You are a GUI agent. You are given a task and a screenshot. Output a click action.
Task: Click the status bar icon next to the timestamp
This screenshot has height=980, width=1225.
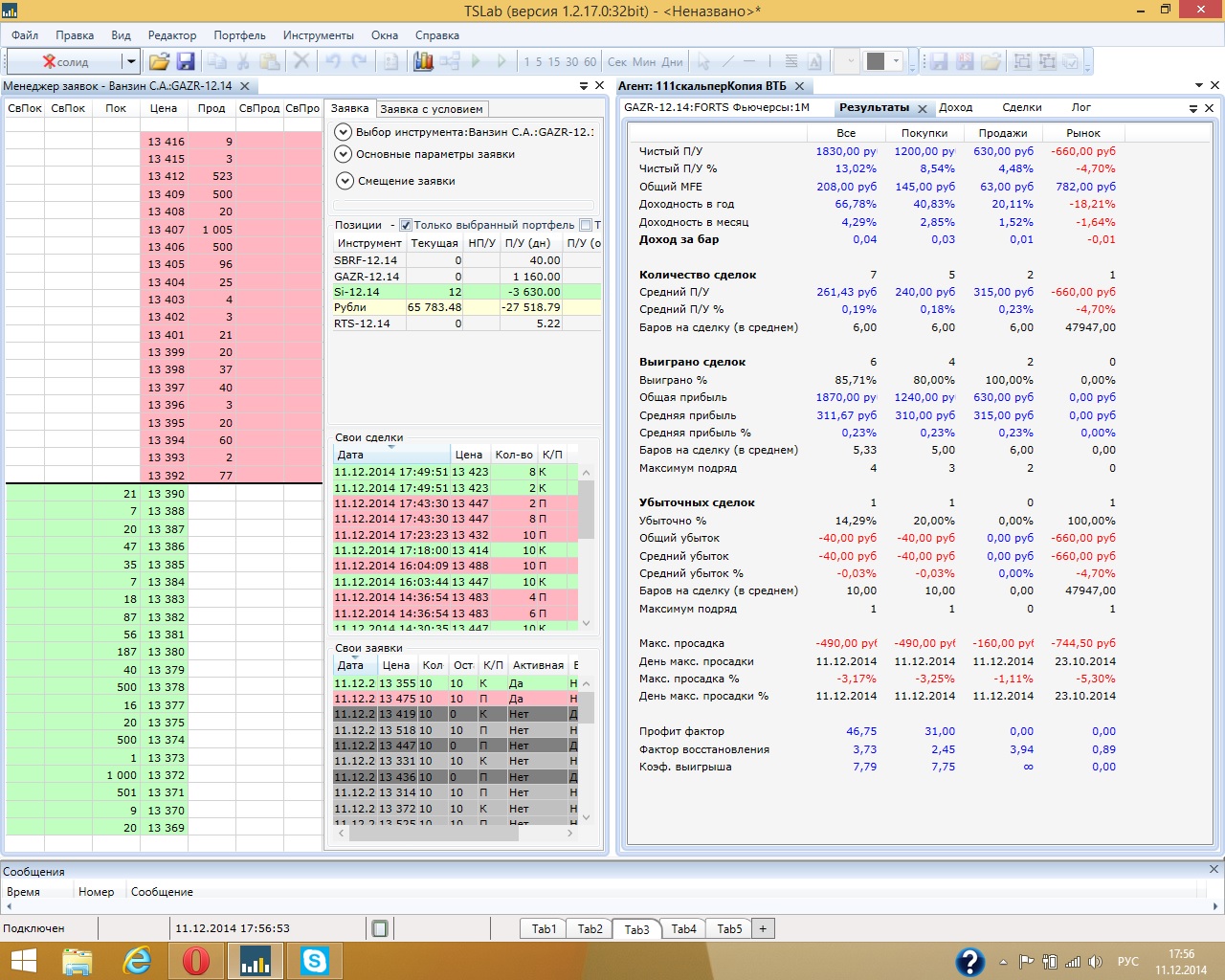pyautogui.click(x=380, y=928)
